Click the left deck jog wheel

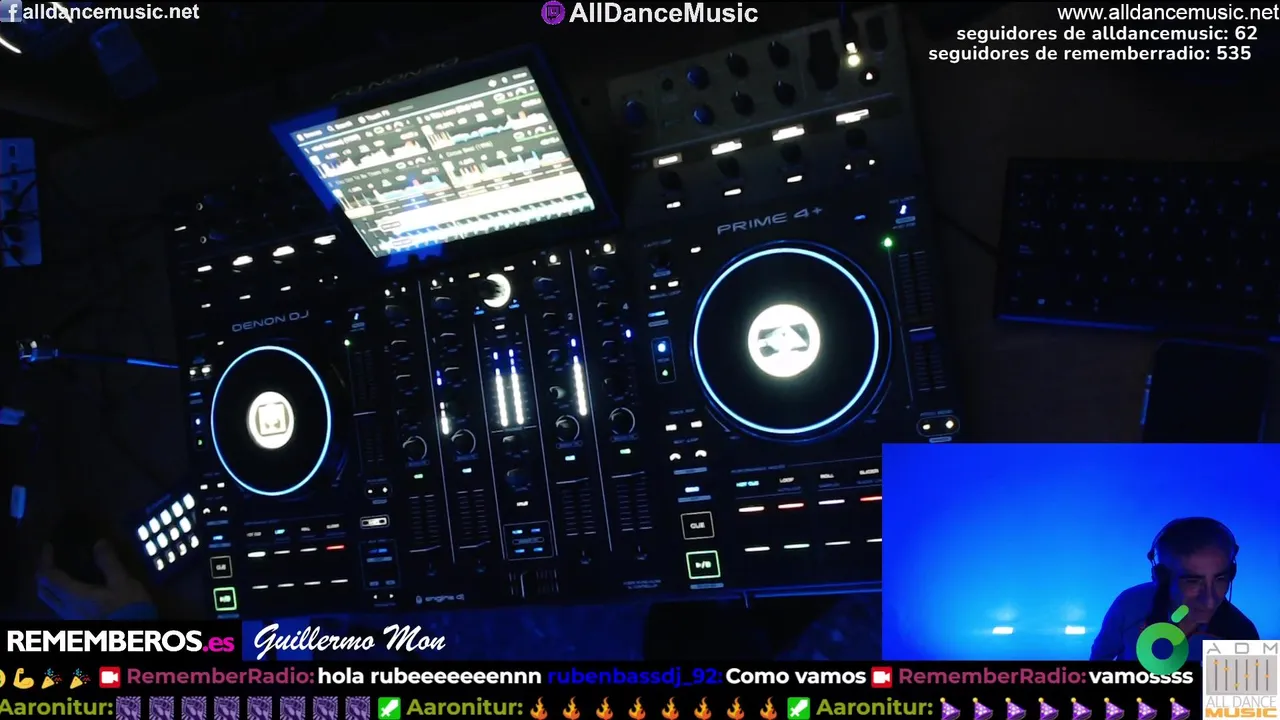pyautogui.click(x=270, y=420)
